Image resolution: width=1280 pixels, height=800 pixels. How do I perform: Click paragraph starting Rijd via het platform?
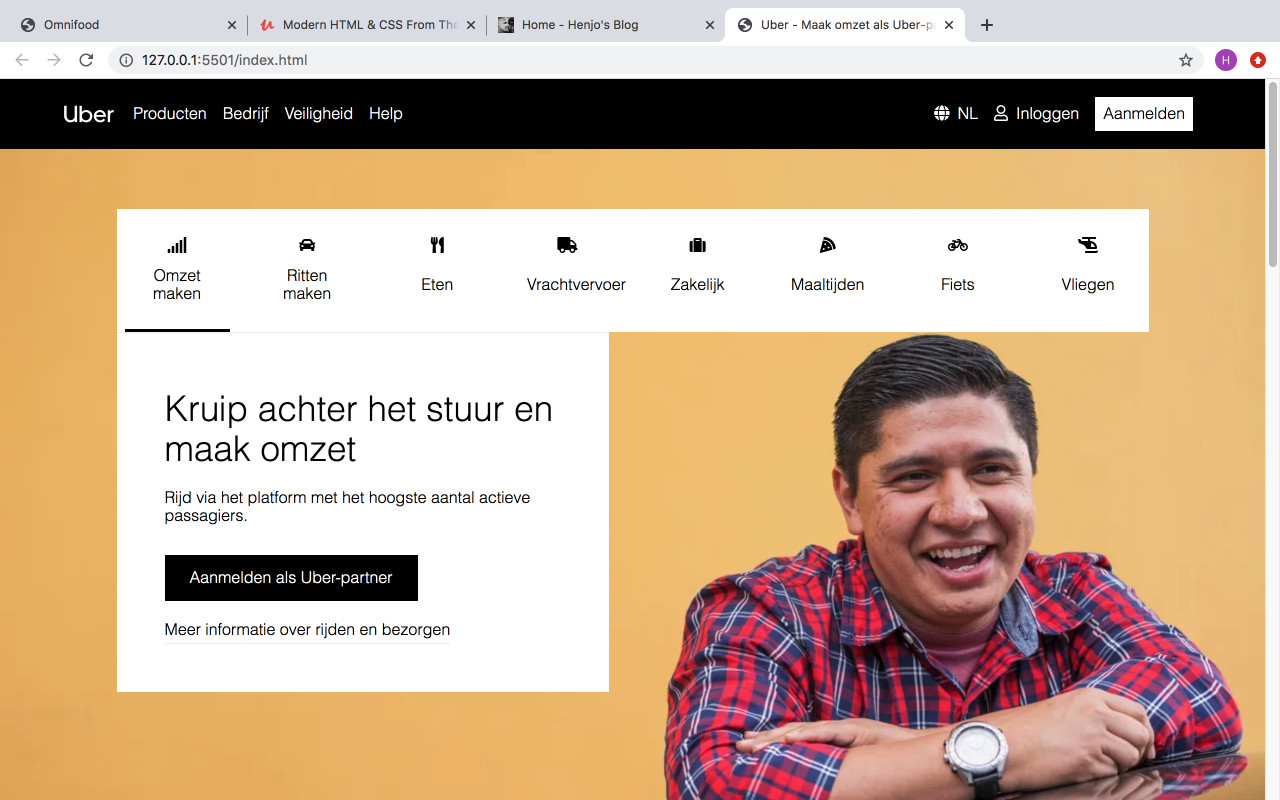pos(347,507)
